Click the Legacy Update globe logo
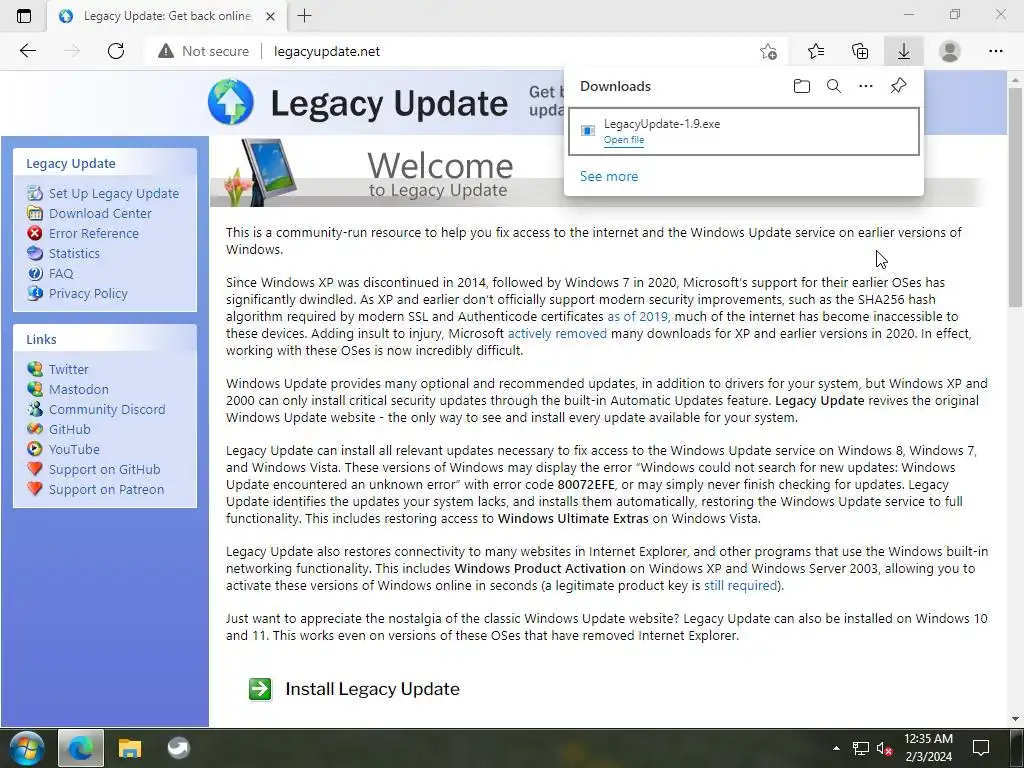Viewport: 1024px width, 768px height. pyautogui.click(x=231, y=102)
